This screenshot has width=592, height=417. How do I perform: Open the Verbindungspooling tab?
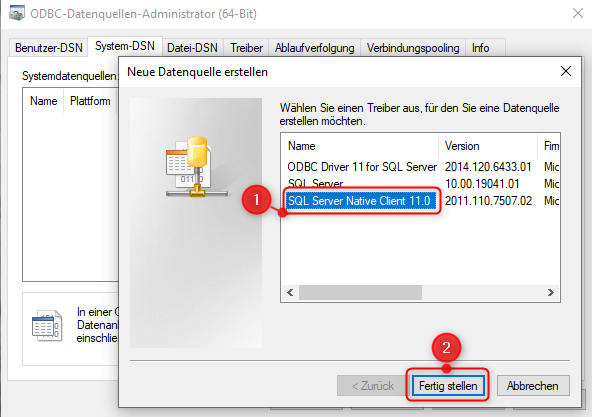click(413, 48)
